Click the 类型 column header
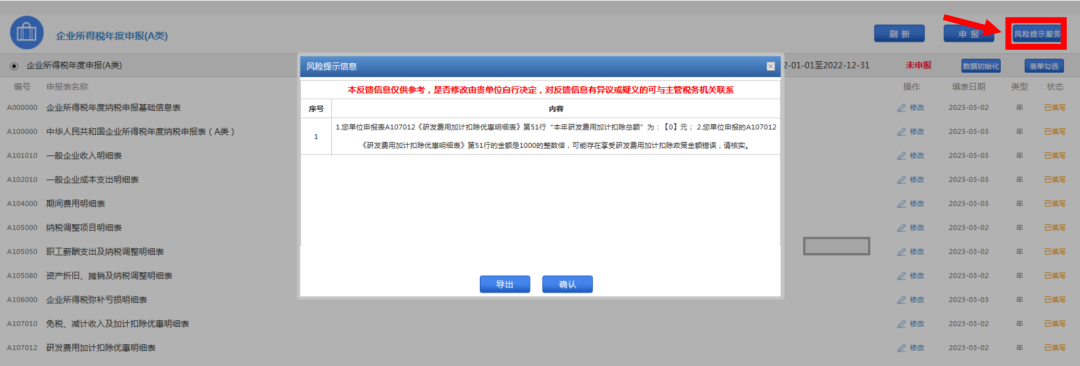This screenshot has width=1080, height=366. point(1019,87)
